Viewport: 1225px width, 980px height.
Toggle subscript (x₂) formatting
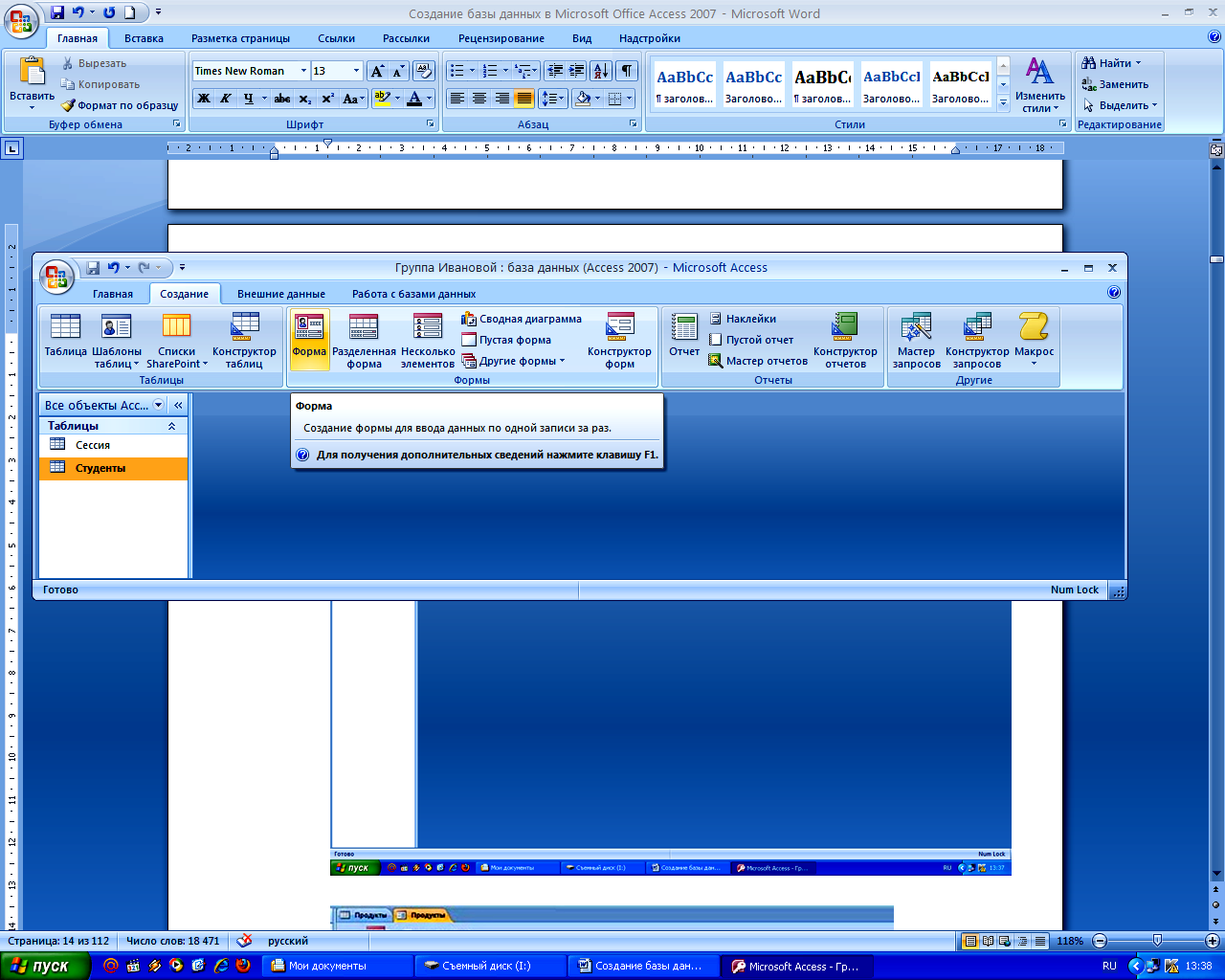click(x=304, y=98)
